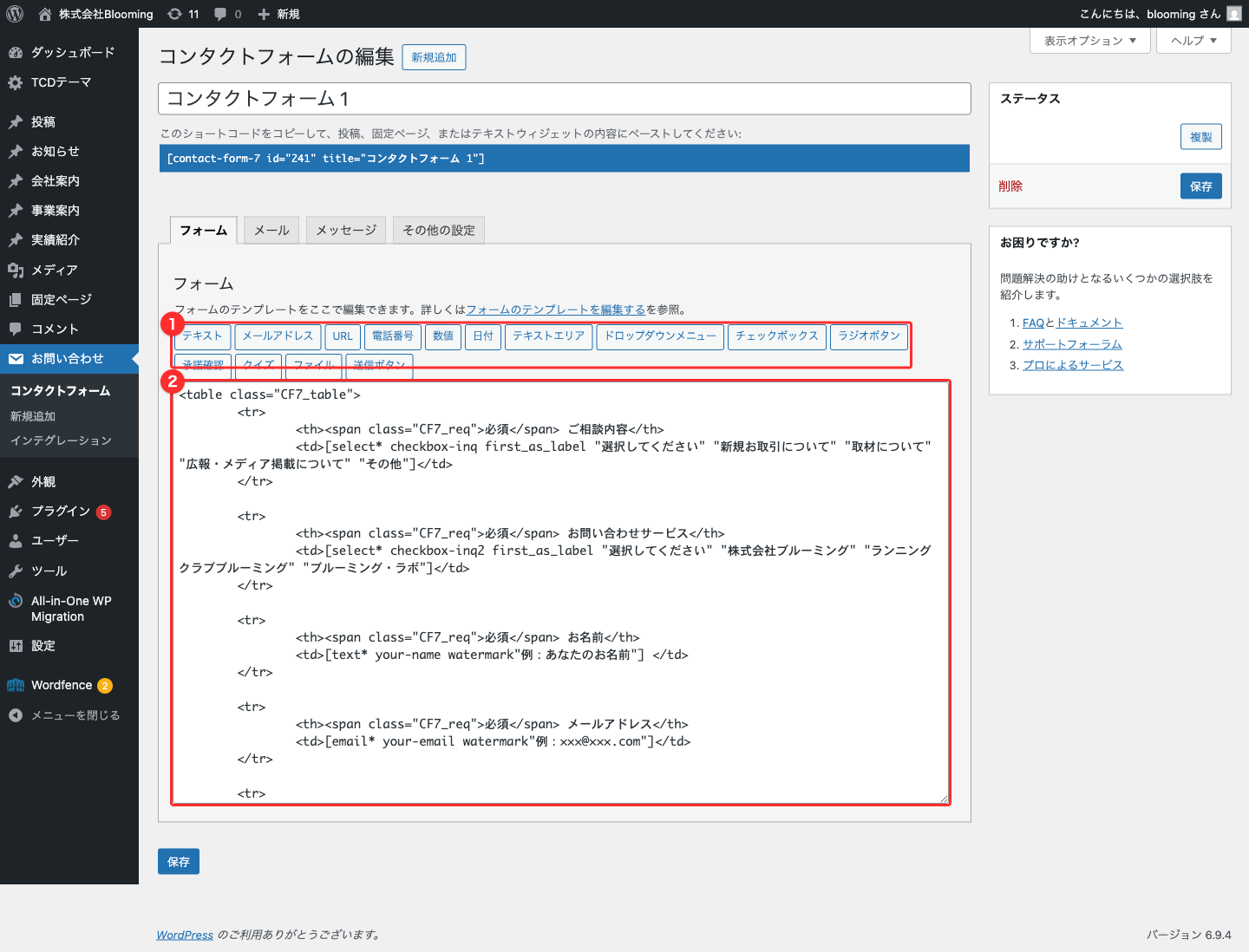Open 事業案内 in the sidebar
The width and height of the screenshot is (1249, 952).
(x=69, y=211)
